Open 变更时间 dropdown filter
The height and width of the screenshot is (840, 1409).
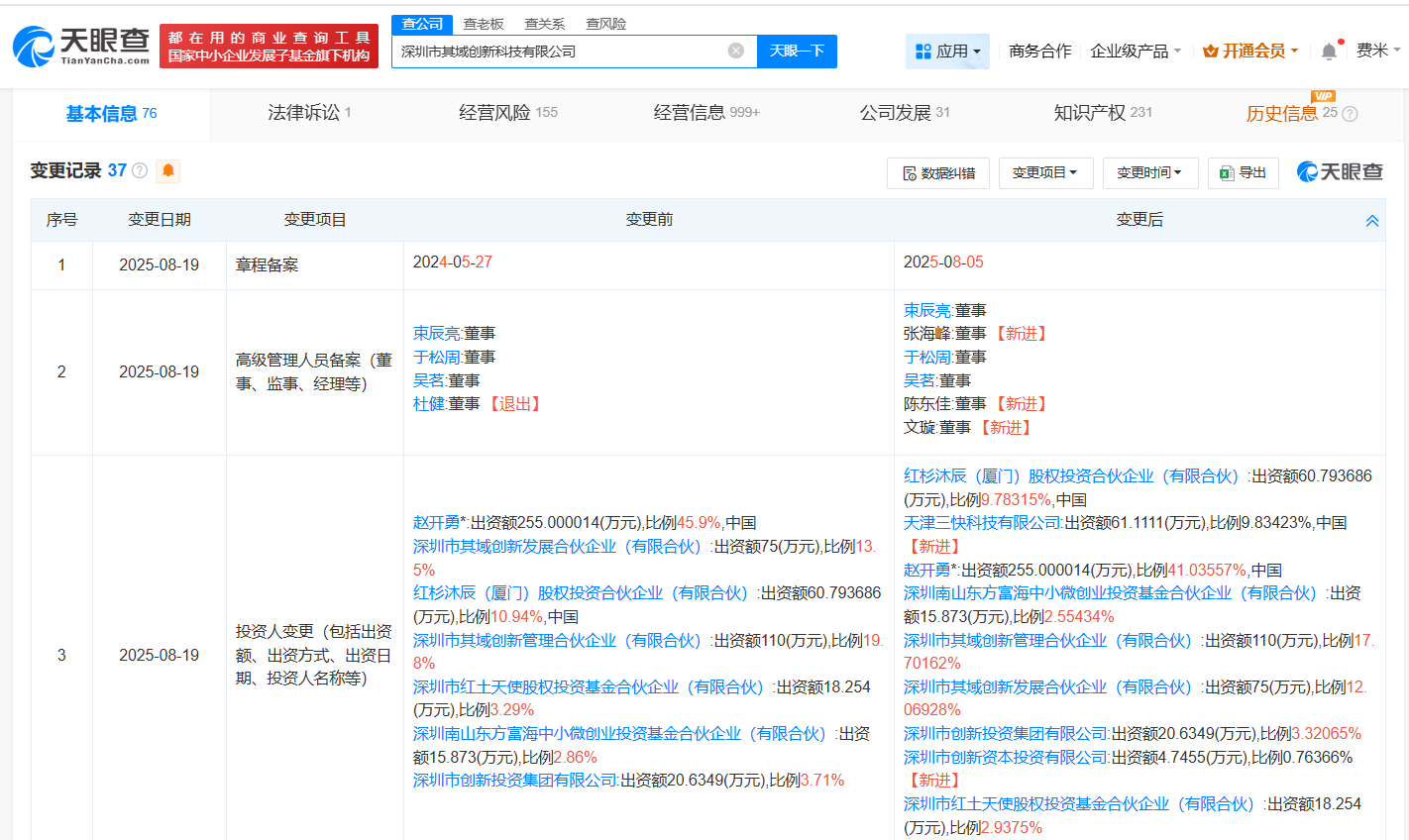pos(1149,172)
